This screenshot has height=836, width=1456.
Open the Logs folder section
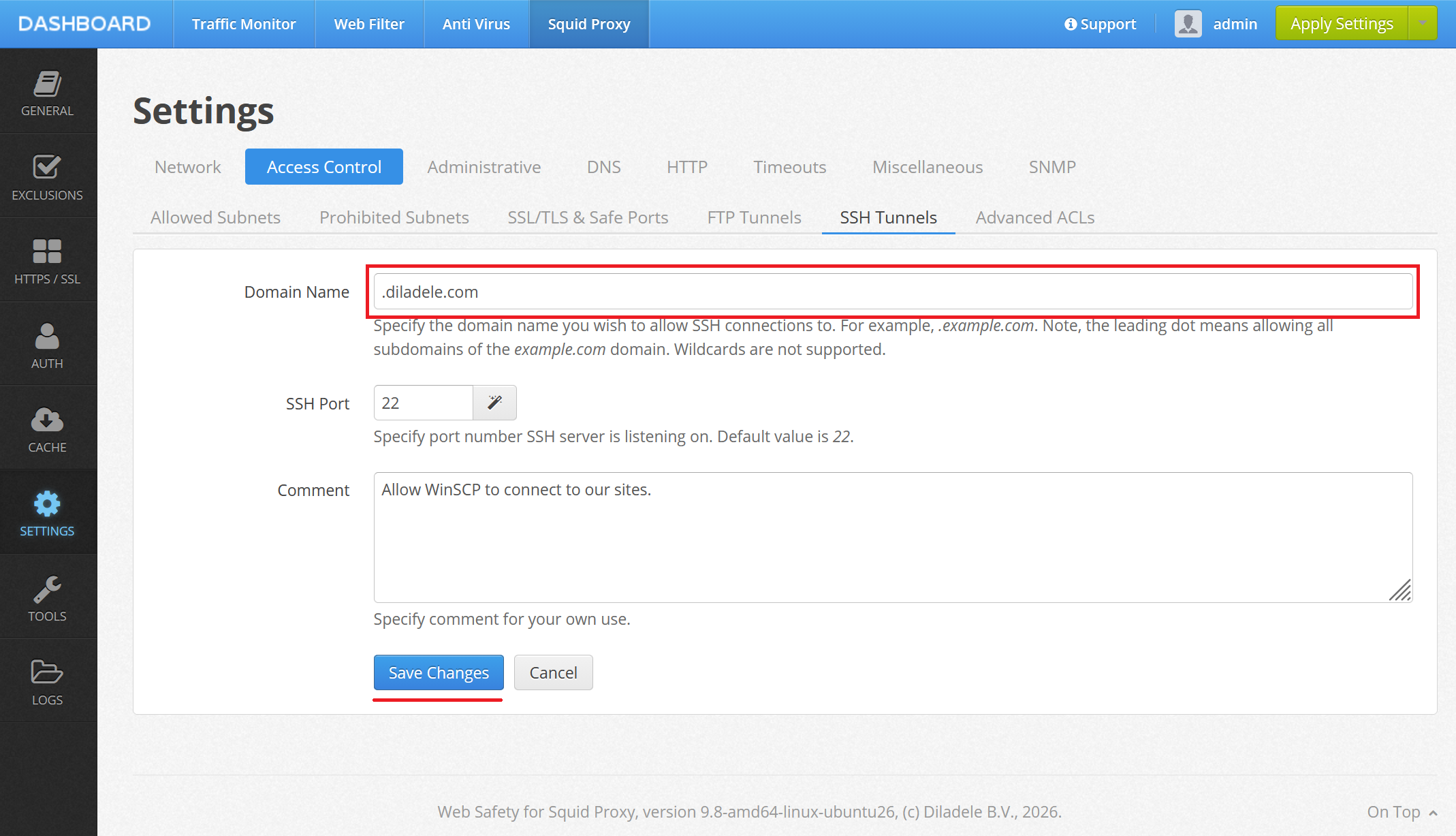[48, 681]
